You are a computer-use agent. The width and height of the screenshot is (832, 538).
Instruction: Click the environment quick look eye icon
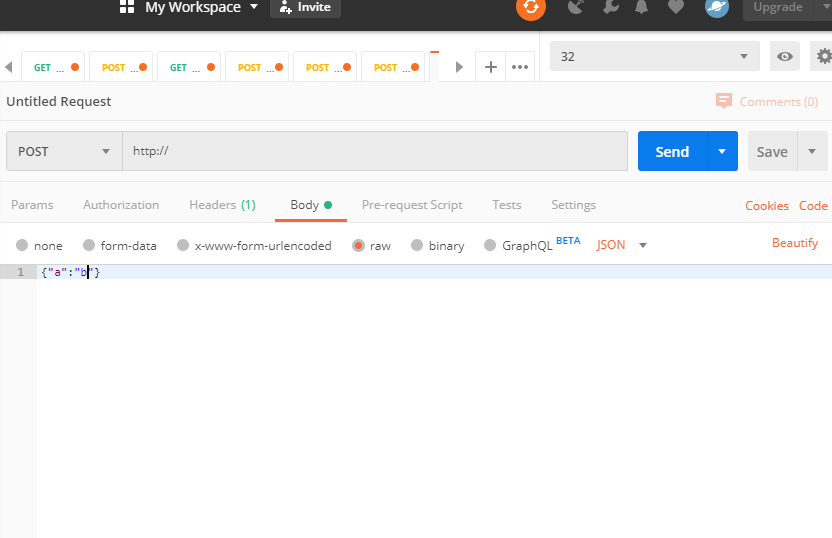tap(785, 56)
